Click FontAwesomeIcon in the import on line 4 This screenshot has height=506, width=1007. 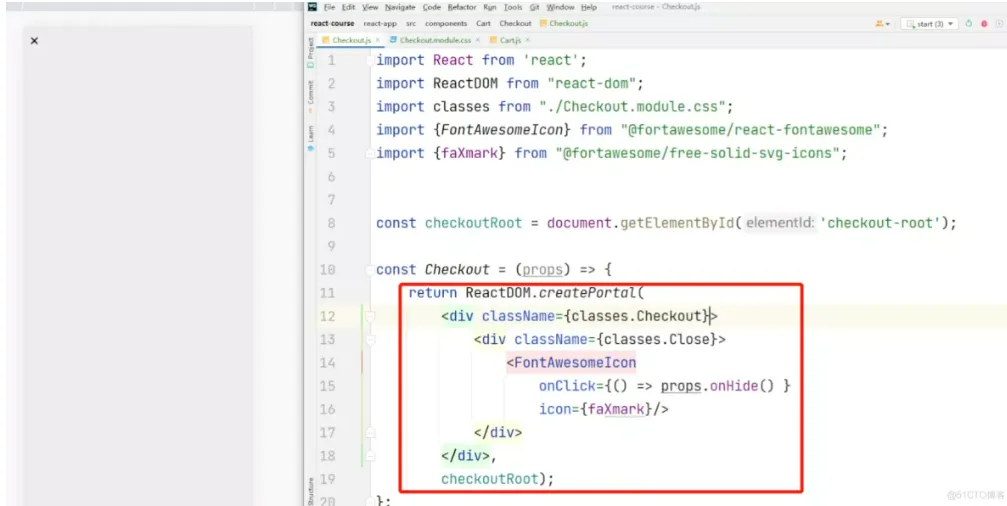click(x=502, y=130)
